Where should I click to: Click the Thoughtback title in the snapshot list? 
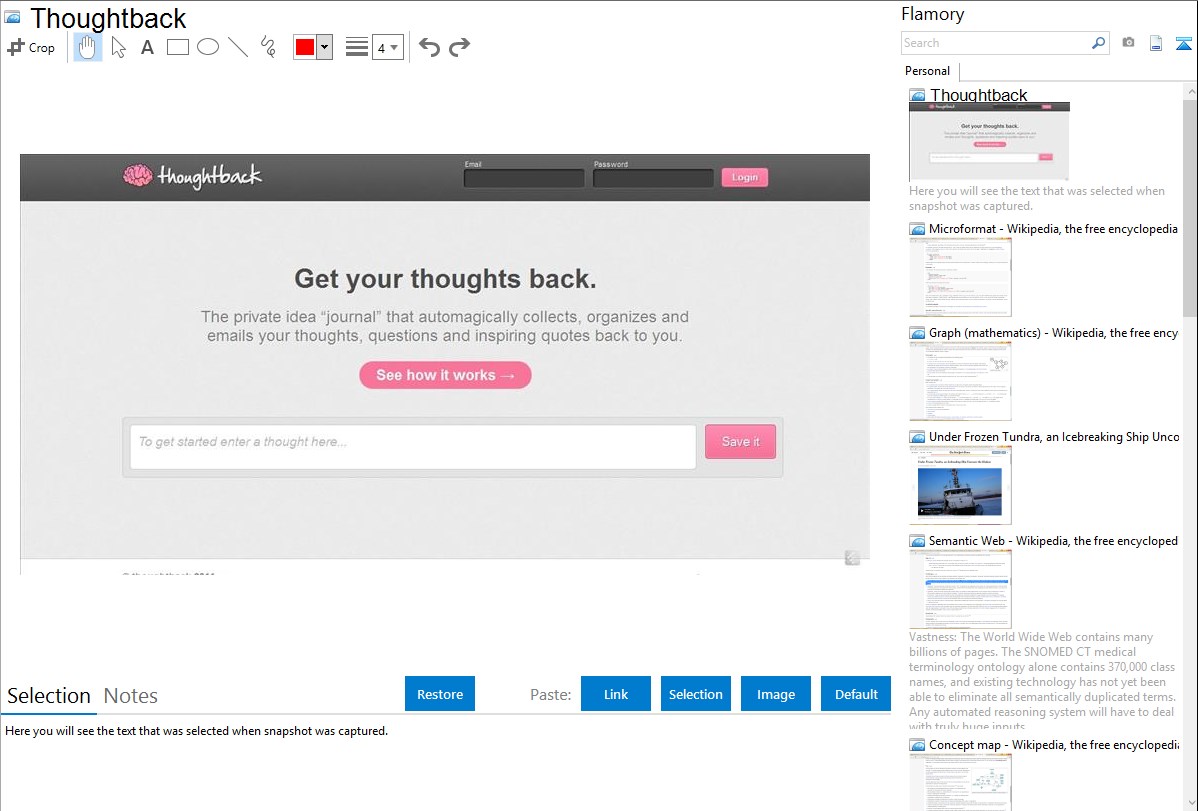tap(979, 95)
